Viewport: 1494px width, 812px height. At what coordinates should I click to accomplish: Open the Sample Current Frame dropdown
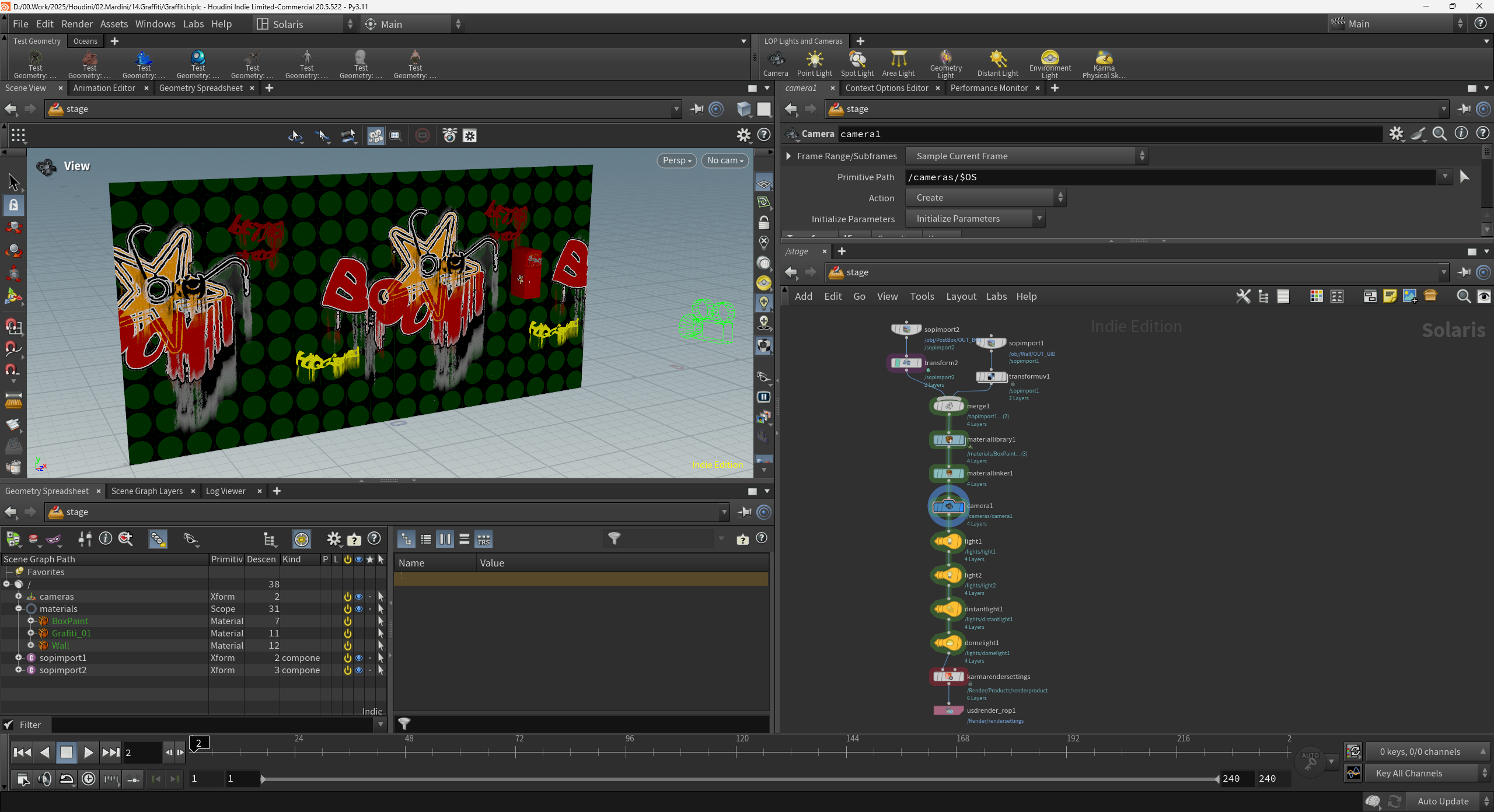tap(1027, 156)
